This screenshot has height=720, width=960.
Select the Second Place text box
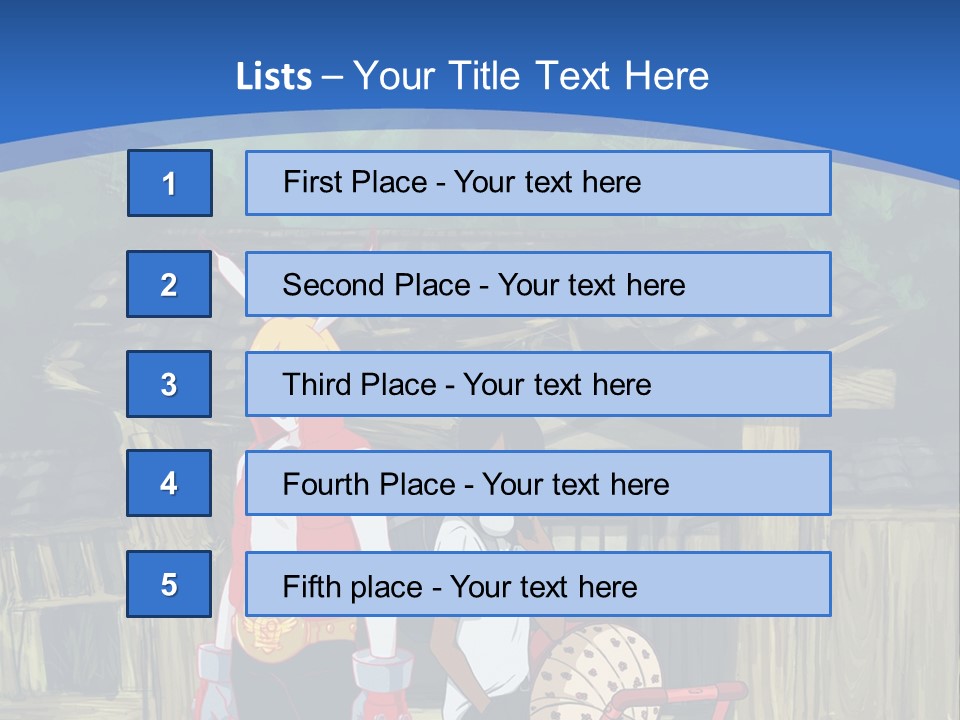[x=538, y=284]
